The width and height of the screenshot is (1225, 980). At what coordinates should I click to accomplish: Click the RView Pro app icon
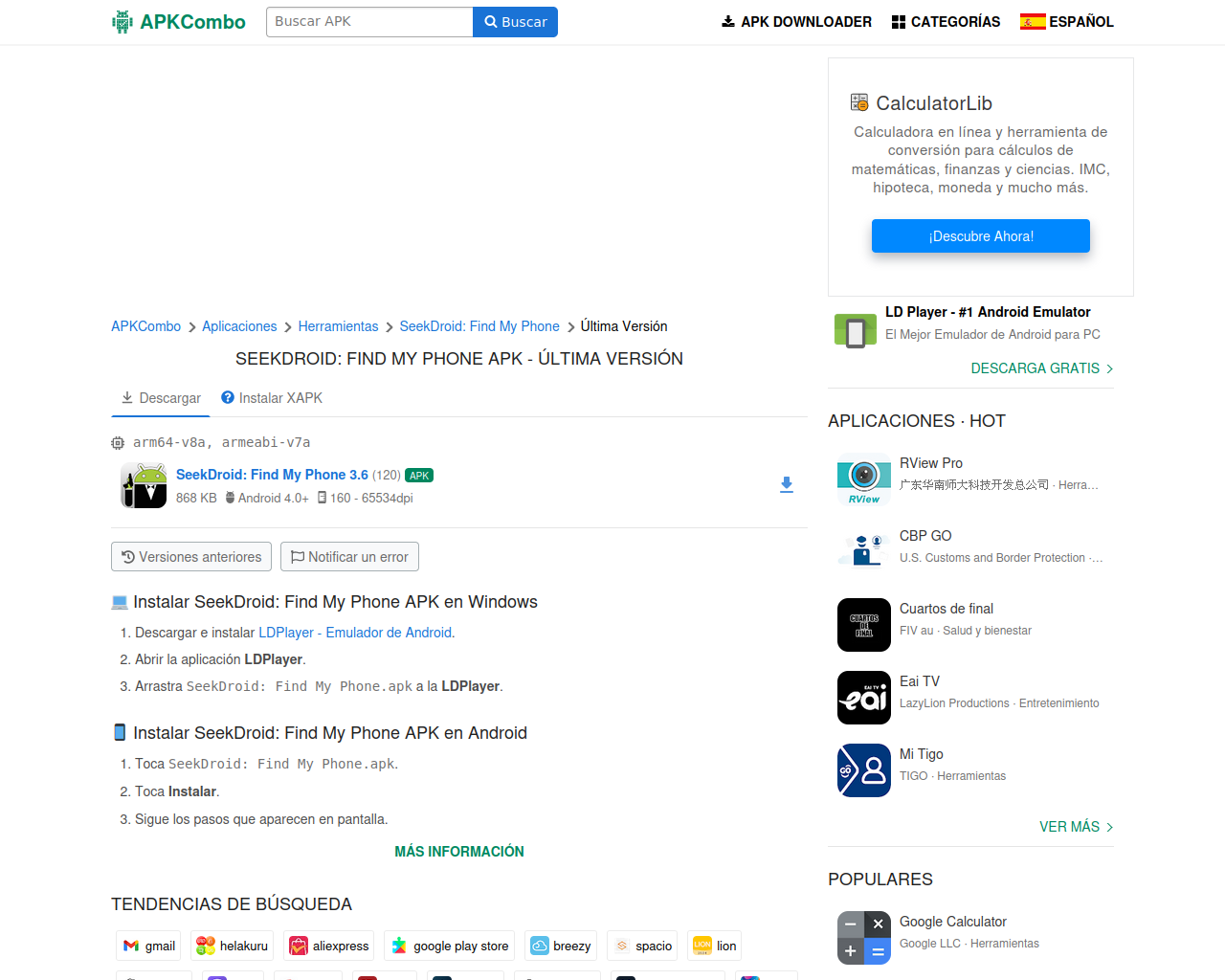tap(864, 479)
